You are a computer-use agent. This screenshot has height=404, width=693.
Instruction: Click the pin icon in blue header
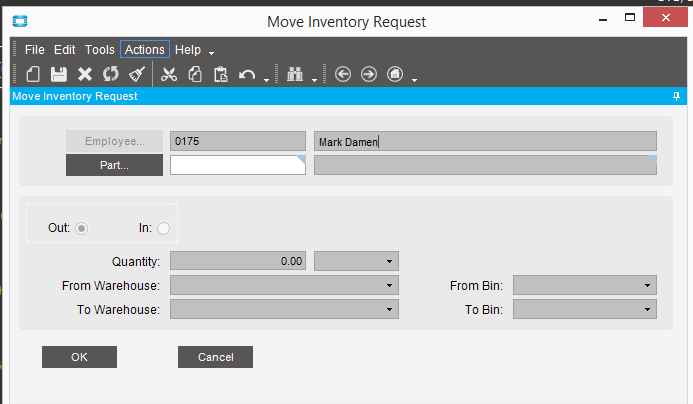tap(676, 96)
